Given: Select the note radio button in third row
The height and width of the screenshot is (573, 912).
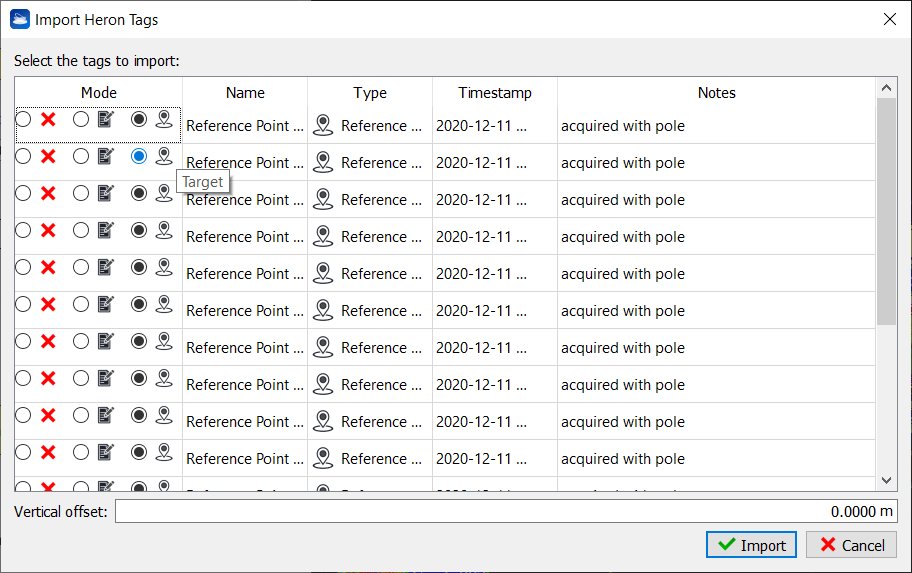Looking at the screenshot, I should click(81, 194).
